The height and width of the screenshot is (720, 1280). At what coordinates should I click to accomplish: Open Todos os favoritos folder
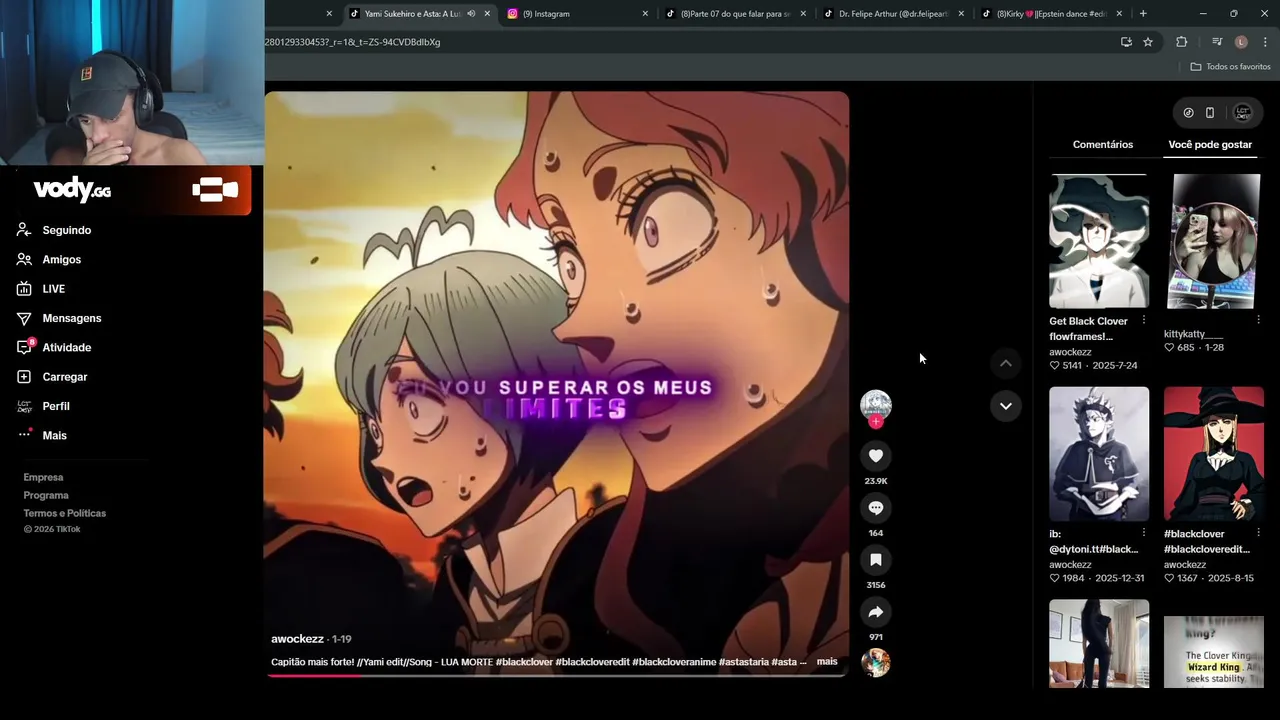pyautogui.click(x=1230, y=67)
